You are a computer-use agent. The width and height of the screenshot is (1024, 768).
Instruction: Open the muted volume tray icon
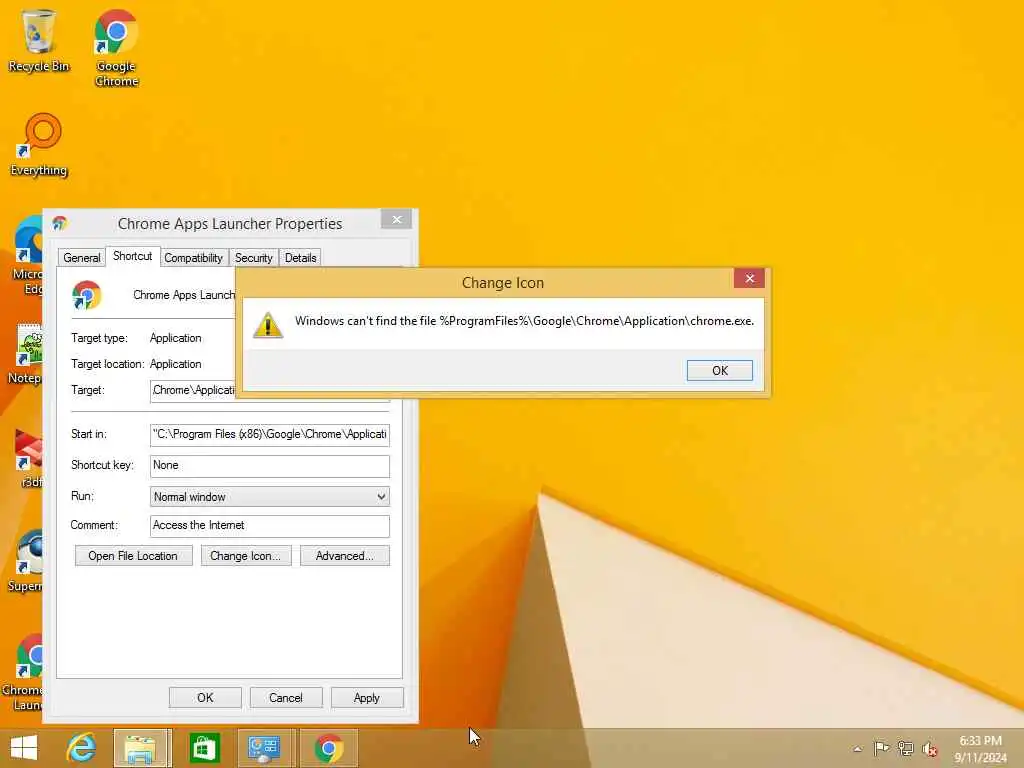click(x=929, y=749)
